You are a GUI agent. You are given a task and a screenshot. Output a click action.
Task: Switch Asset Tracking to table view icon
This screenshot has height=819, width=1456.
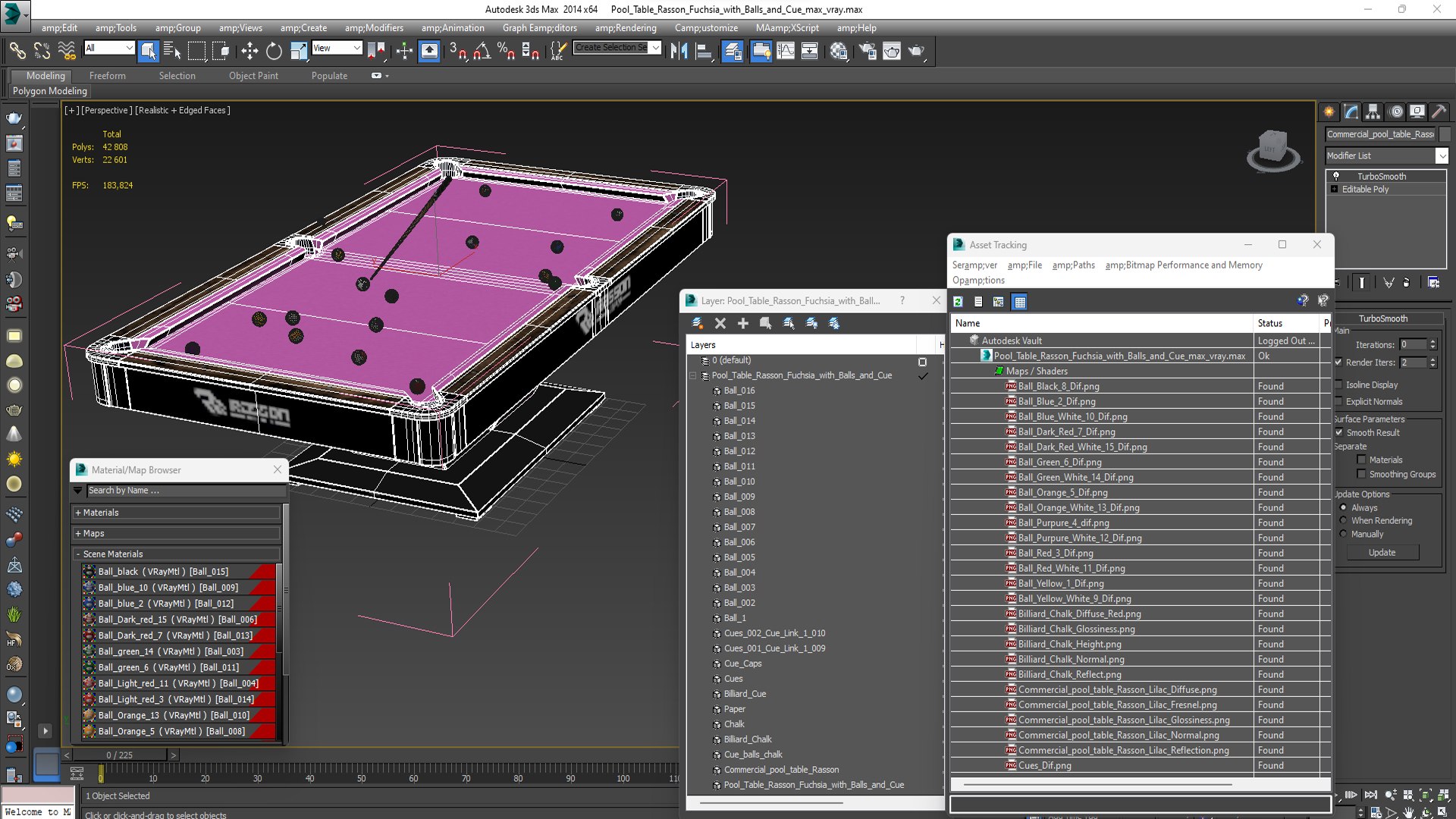(1019, 302)
